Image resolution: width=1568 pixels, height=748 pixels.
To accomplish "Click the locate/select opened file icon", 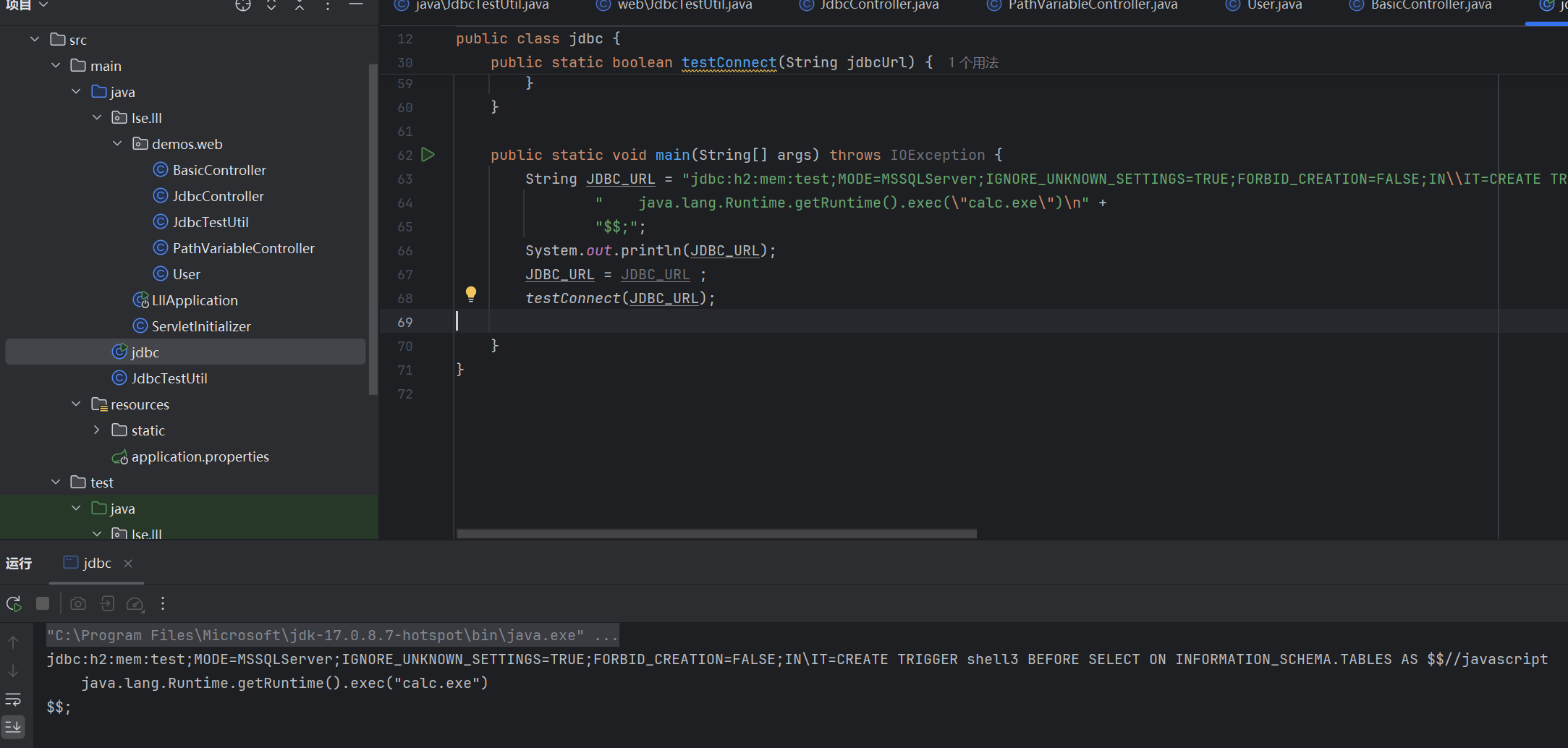I will (x=243, y=5).
